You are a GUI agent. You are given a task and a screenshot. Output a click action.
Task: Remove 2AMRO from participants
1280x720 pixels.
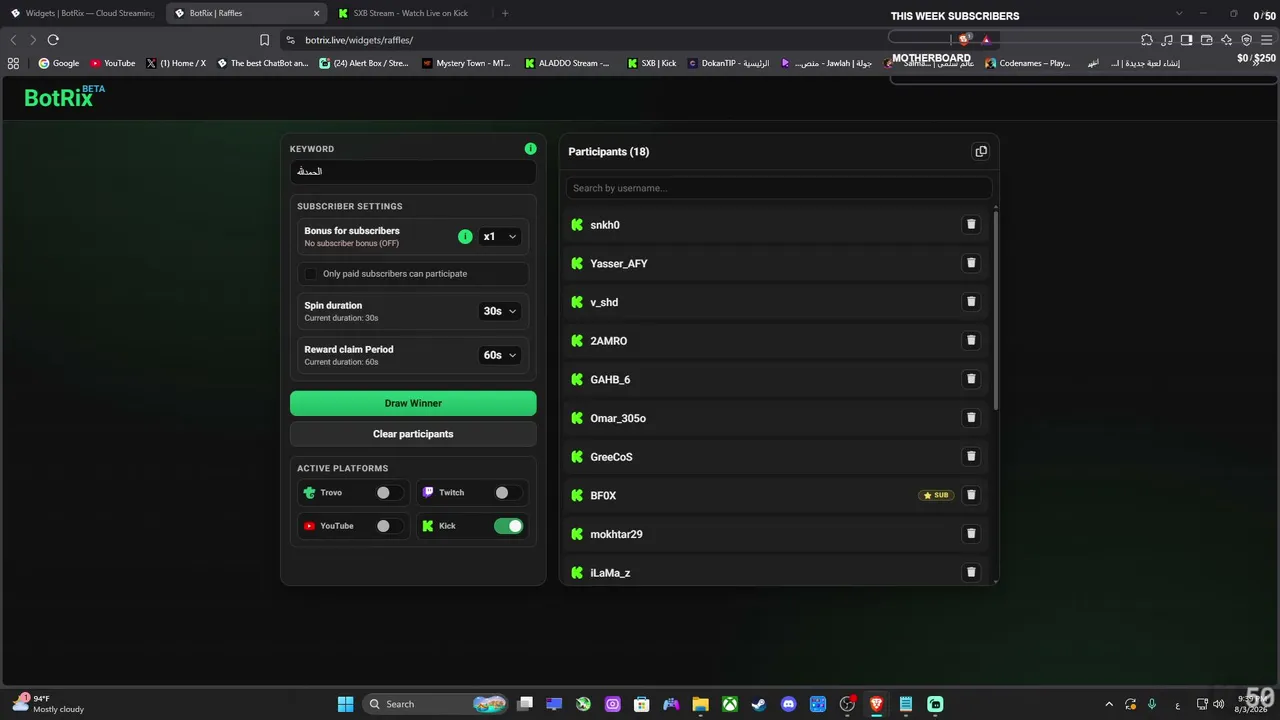[971, 340]
